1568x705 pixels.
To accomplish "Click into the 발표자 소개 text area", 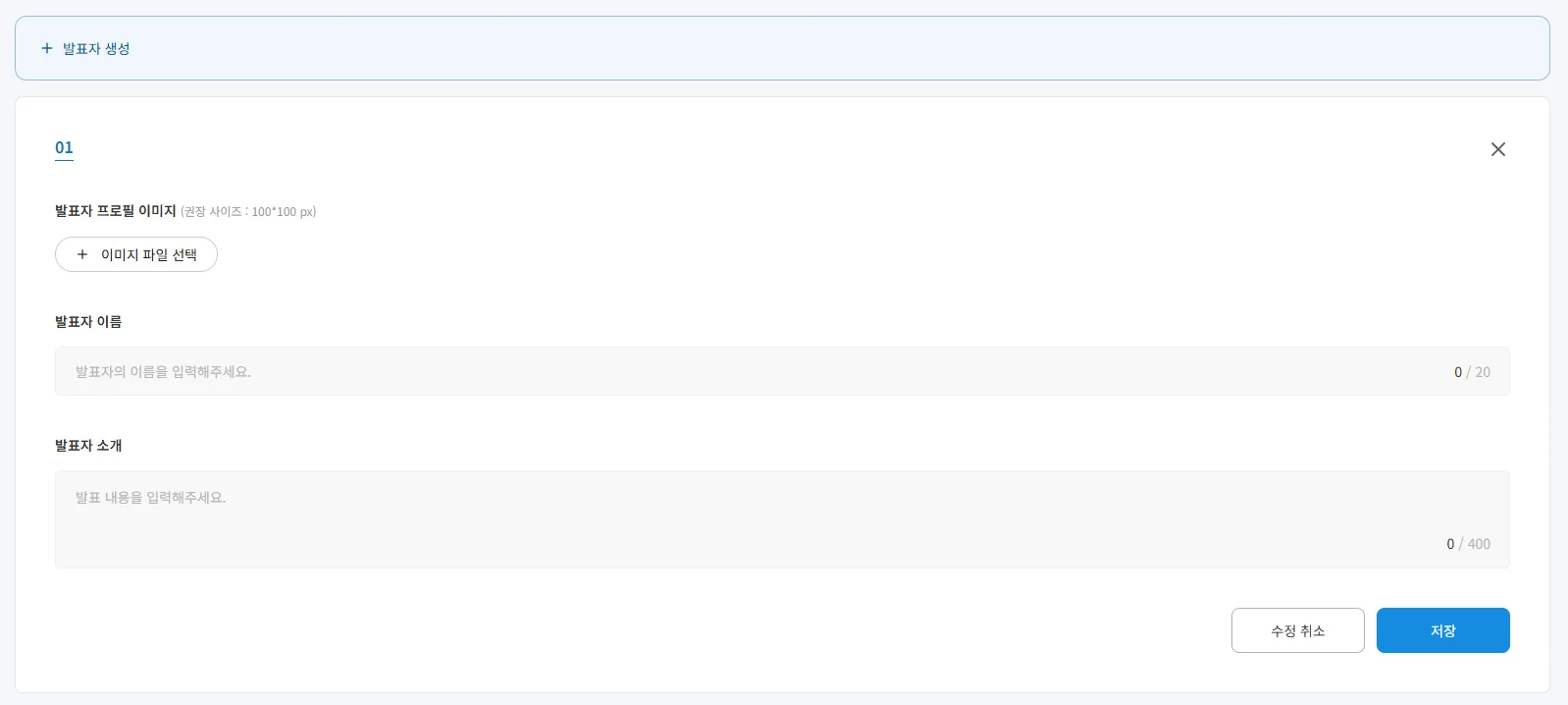I will click(746, 518).
